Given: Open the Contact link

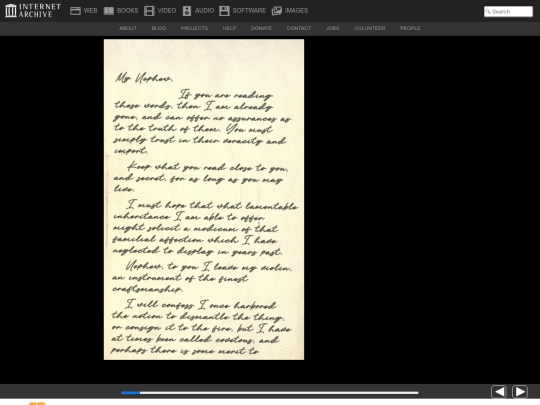Looking at the screenshot, I should pyautogui.click(x=299, y=28).
